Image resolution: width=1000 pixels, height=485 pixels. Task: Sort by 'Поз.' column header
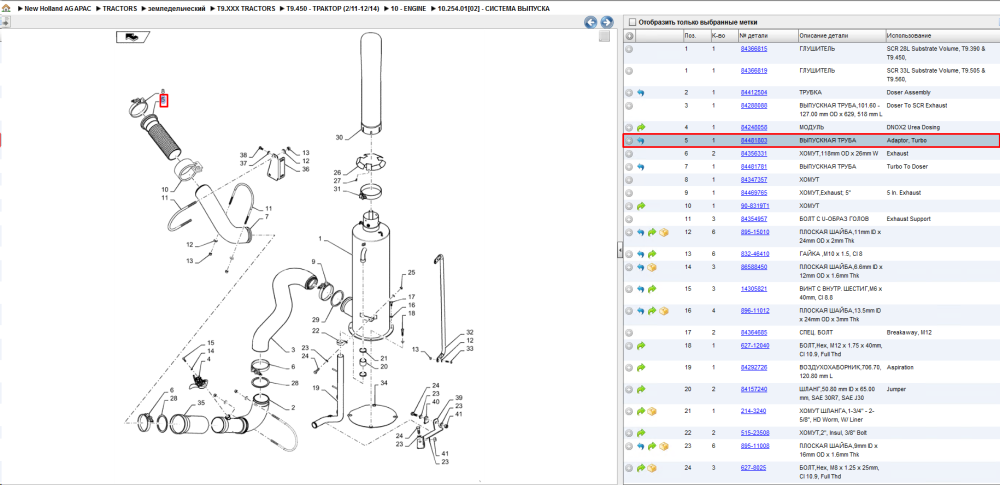[695, 36]
